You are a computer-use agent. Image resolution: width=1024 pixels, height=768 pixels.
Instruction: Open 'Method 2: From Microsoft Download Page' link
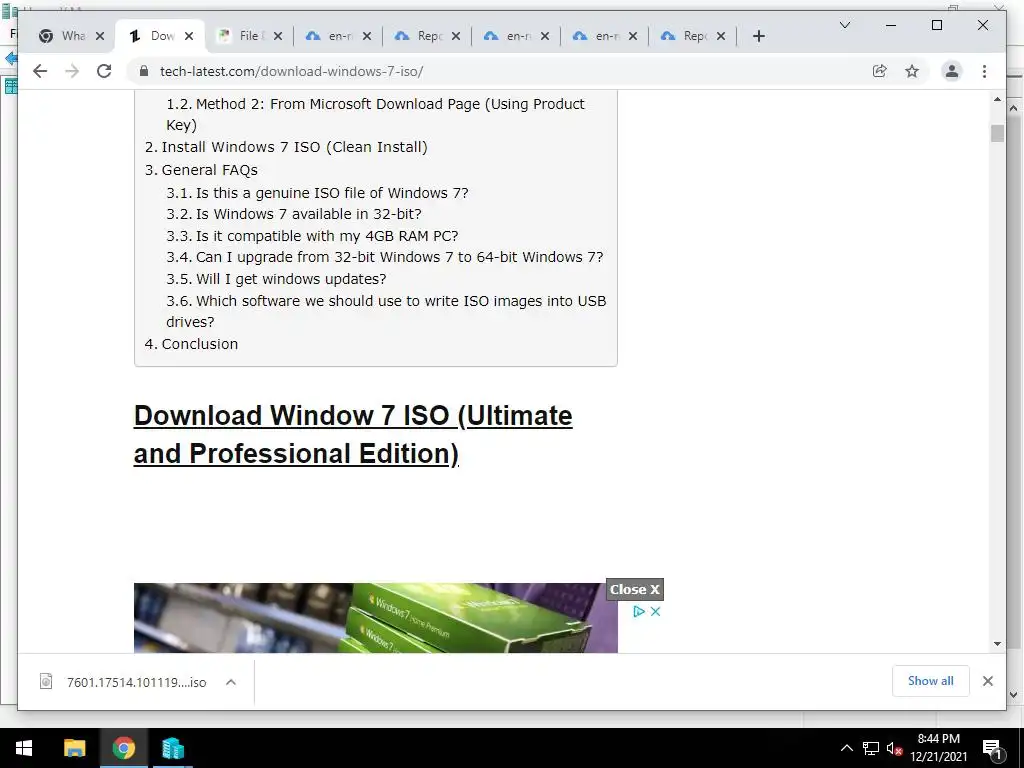click(x=376, y=114)
